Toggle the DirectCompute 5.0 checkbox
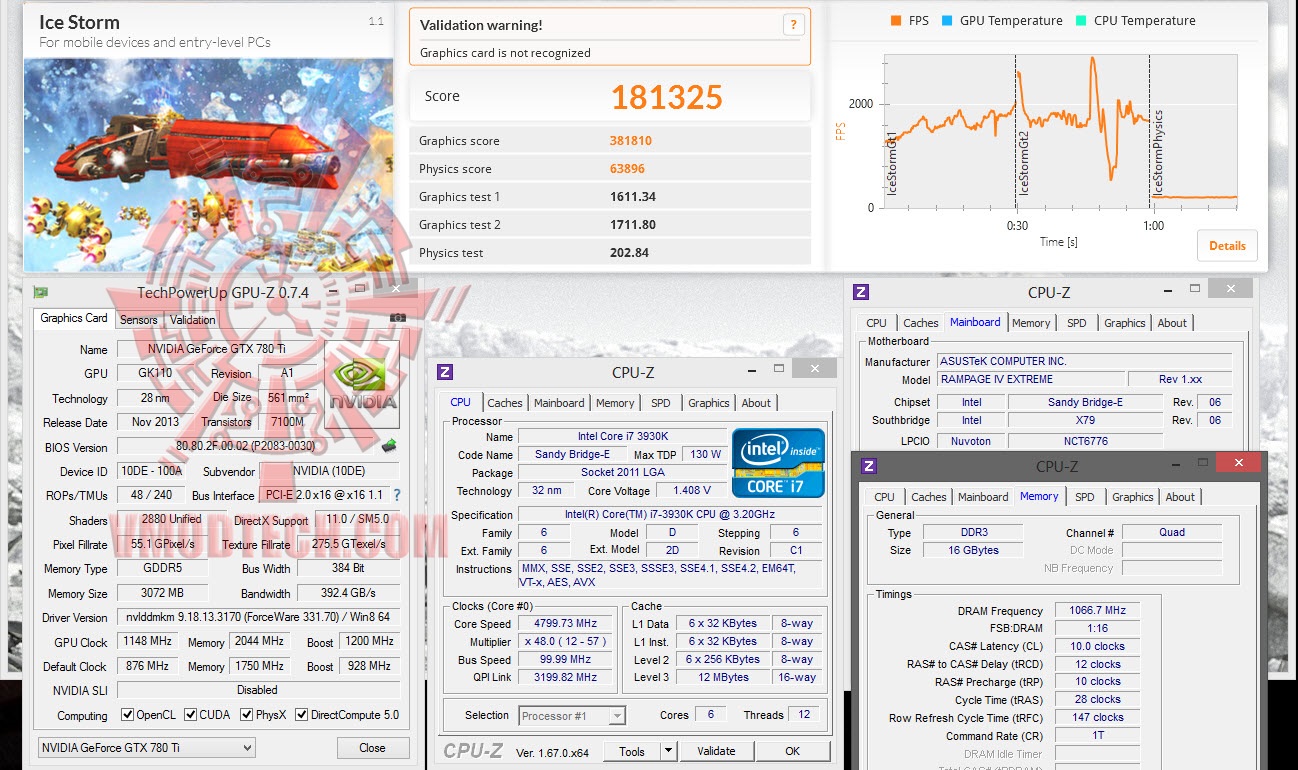Screen dimensions: 1298x770 pos(302,715)
